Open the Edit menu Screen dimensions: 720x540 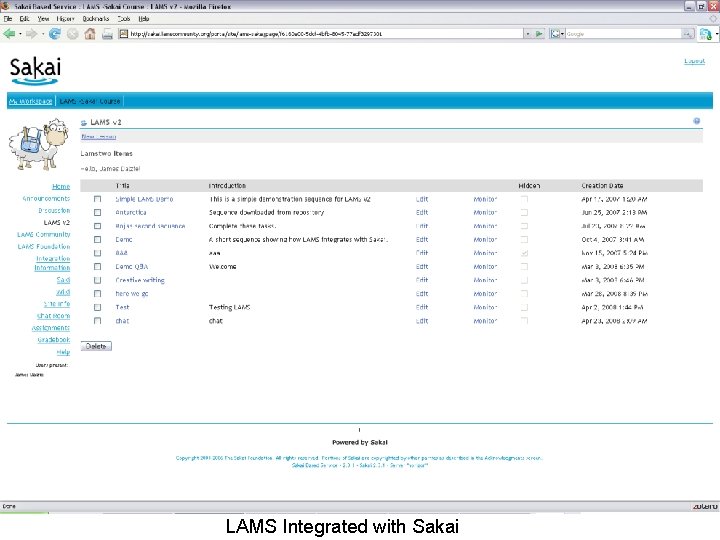[24, 19]
